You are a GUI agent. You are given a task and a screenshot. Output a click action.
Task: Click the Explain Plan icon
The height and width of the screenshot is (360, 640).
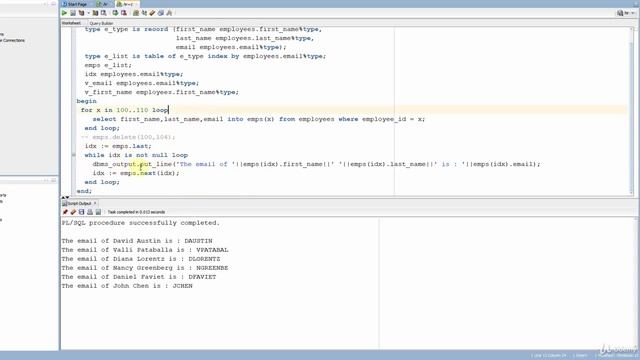pos(82,13)
